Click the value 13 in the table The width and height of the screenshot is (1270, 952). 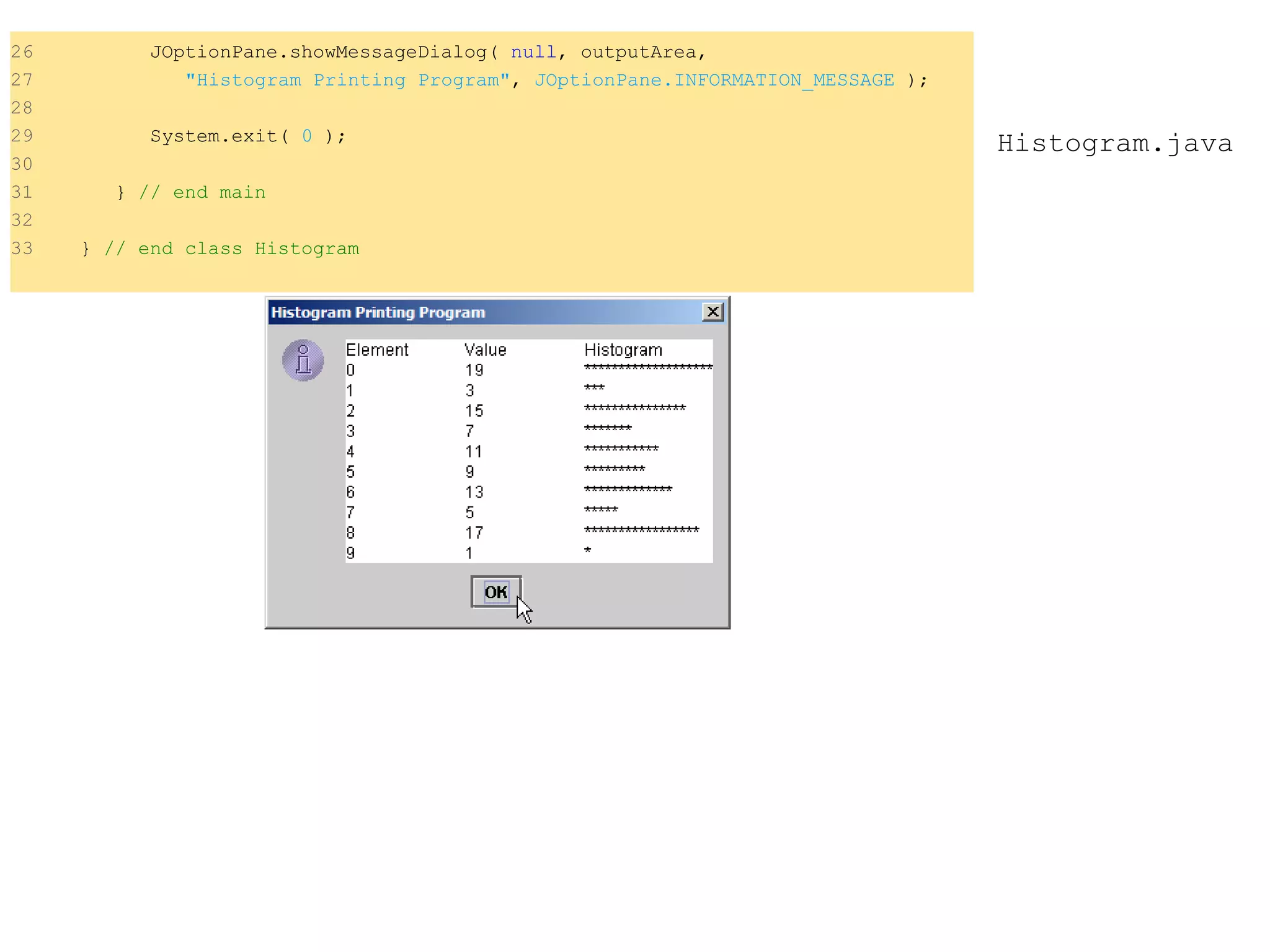click(474, 492)
